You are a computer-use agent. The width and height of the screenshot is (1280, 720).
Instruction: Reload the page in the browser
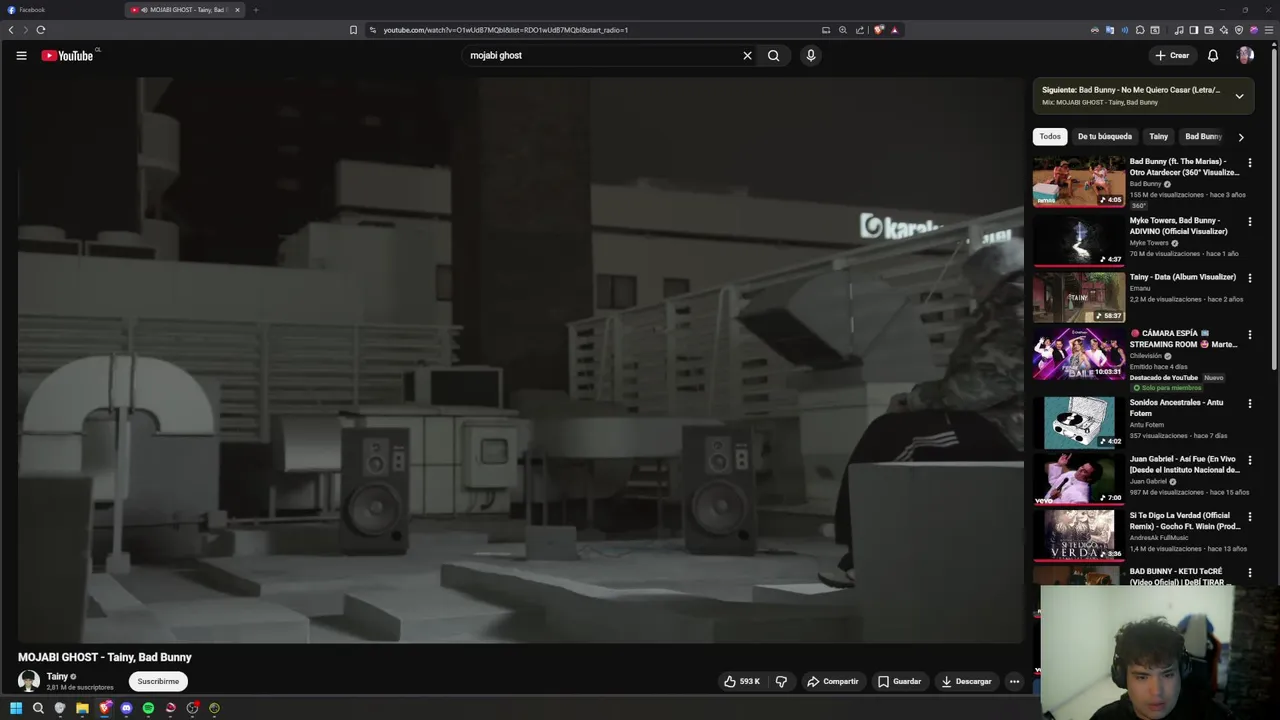(x=41, y=30)
